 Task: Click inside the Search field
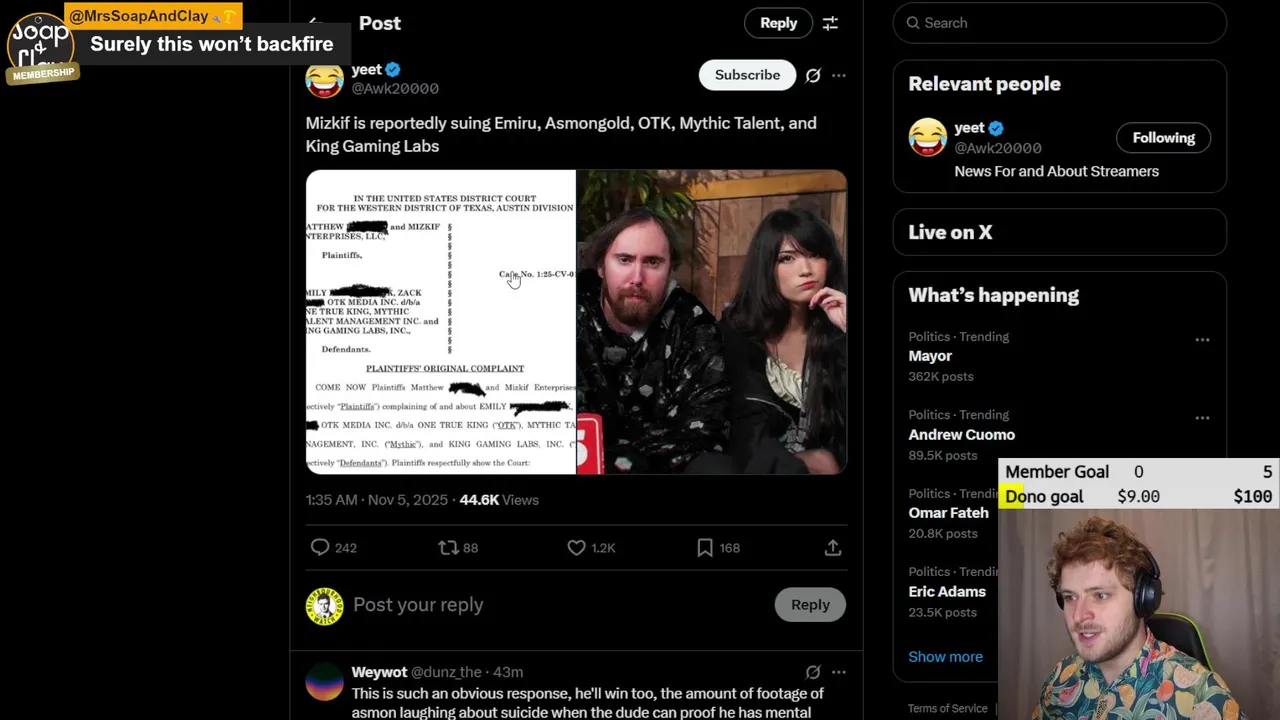[1059, 22]
